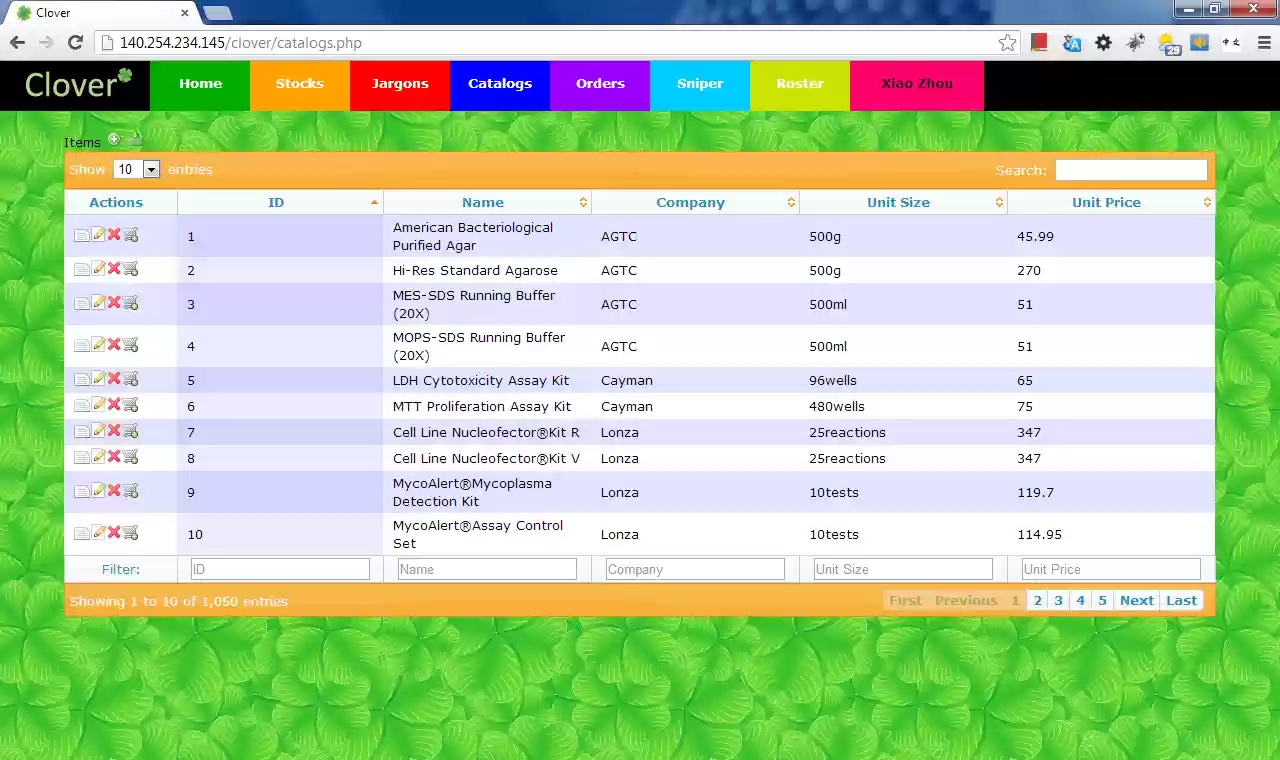Open the Orders section in the navigation
1280x760 pixels.
pyautogui.click(x=600, y=84)
